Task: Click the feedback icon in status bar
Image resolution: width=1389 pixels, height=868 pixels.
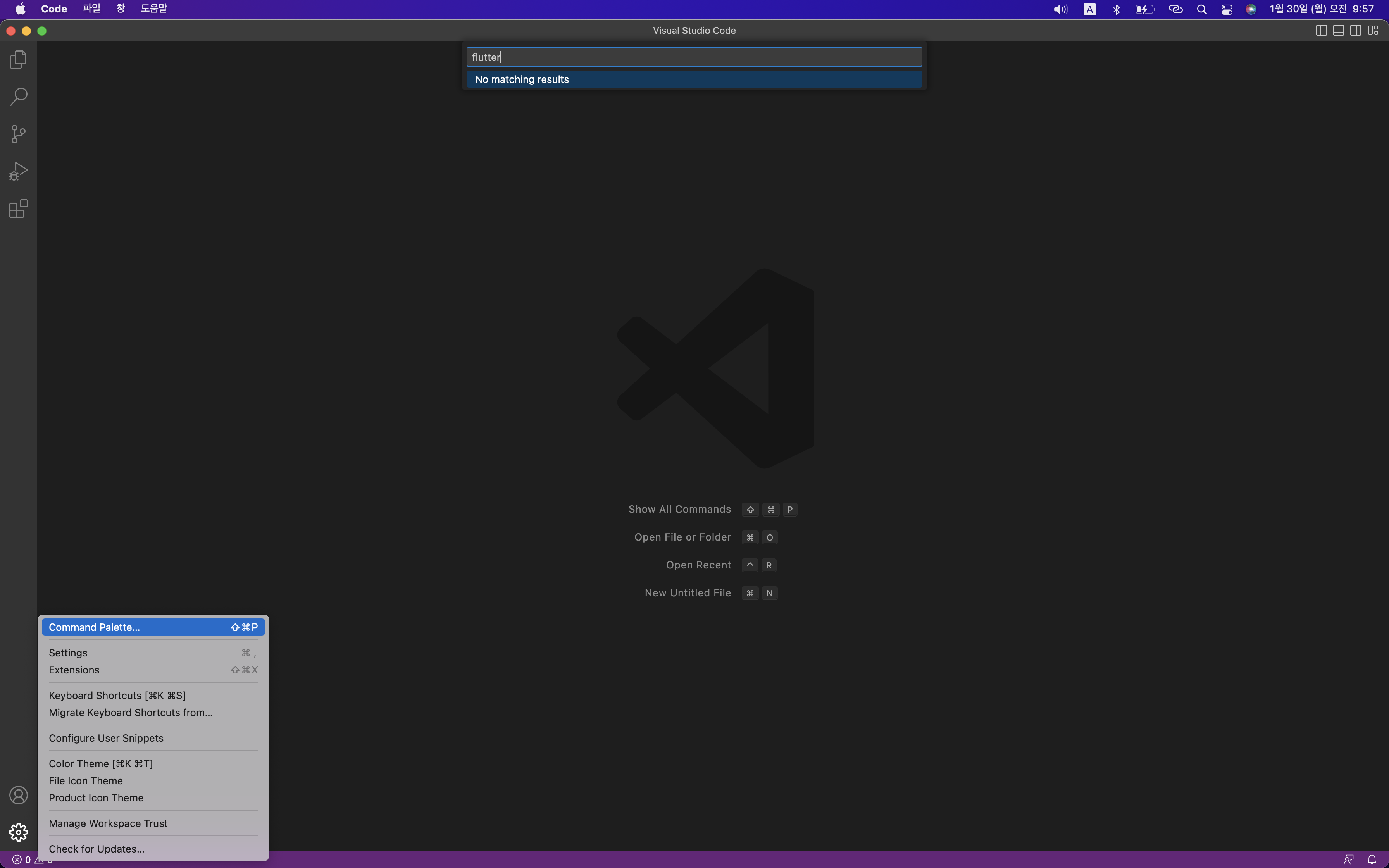Action: [1348, 859]
